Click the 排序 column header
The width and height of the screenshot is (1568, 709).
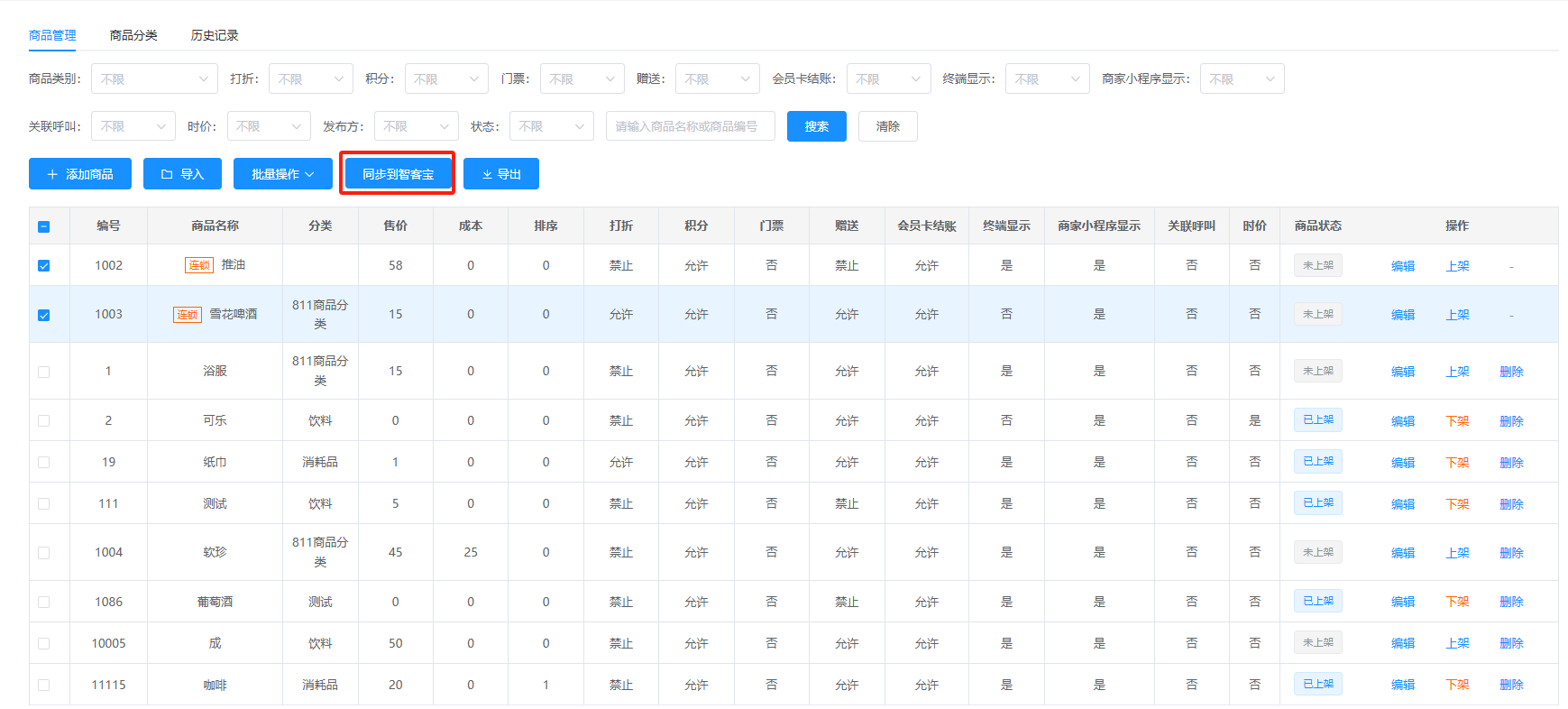click(546, 226)
